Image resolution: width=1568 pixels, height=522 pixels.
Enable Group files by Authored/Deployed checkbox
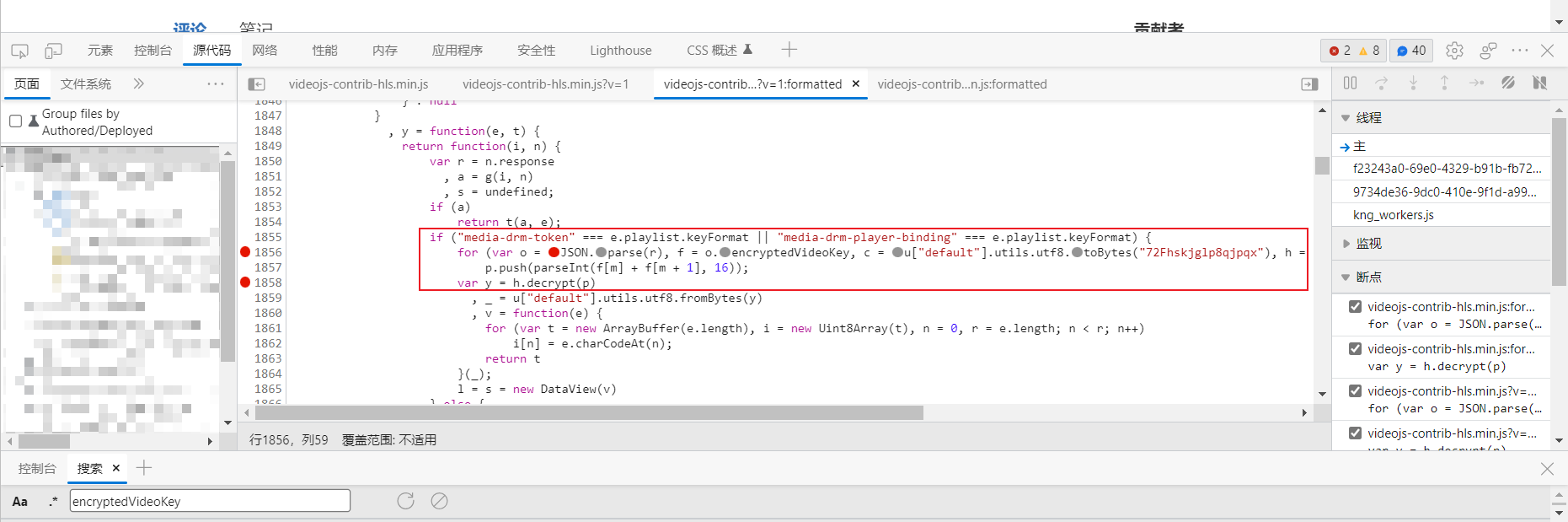[15, 121]
